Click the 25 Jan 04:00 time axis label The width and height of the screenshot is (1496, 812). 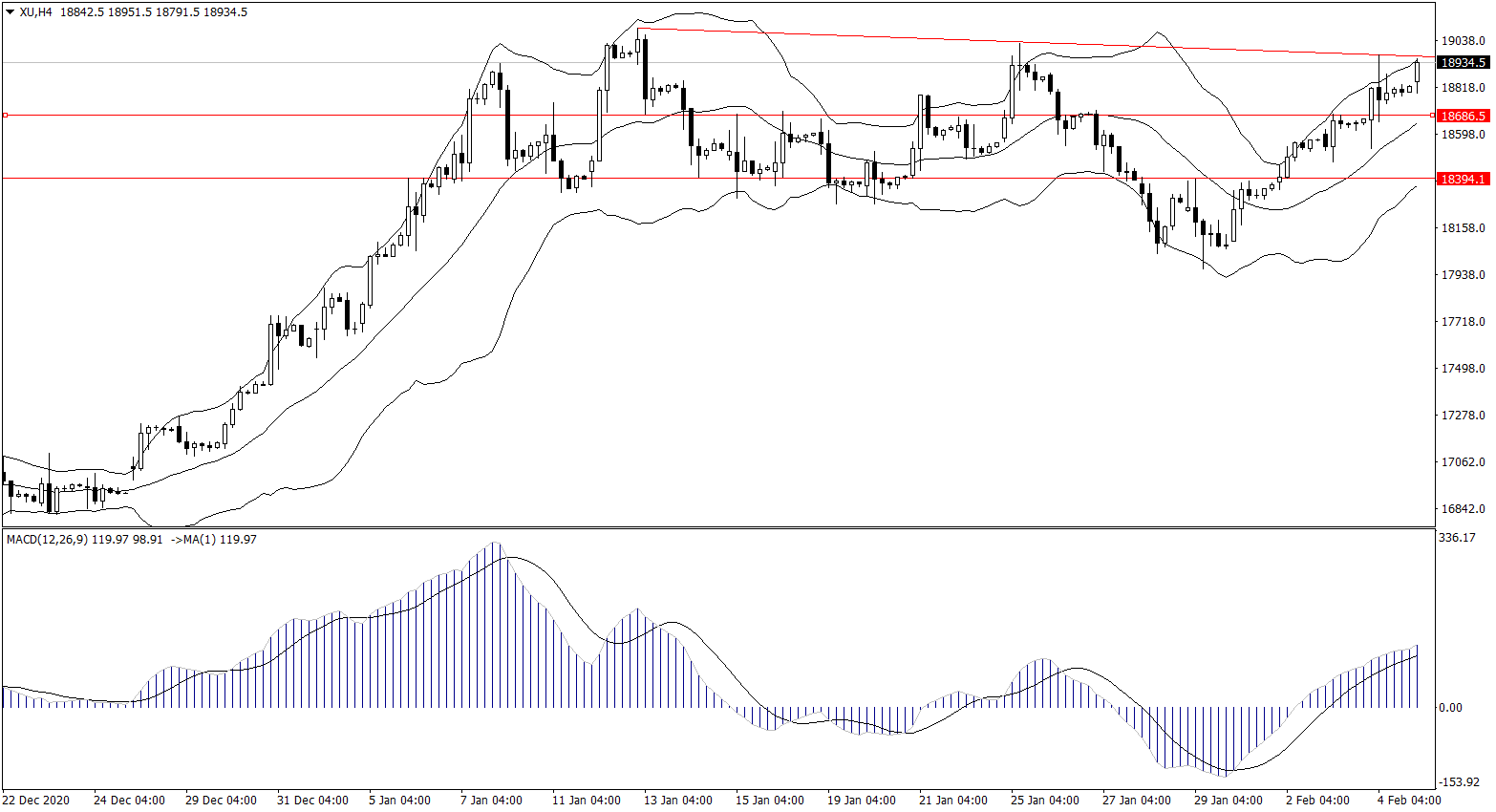coord(1045,801)
